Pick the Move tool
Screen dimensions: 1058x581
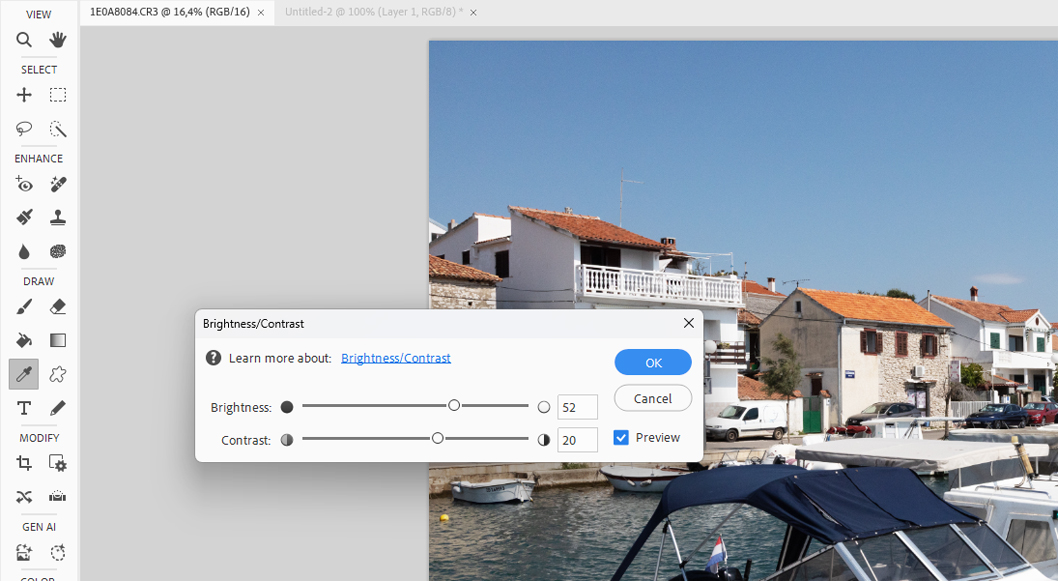(24, 95)
